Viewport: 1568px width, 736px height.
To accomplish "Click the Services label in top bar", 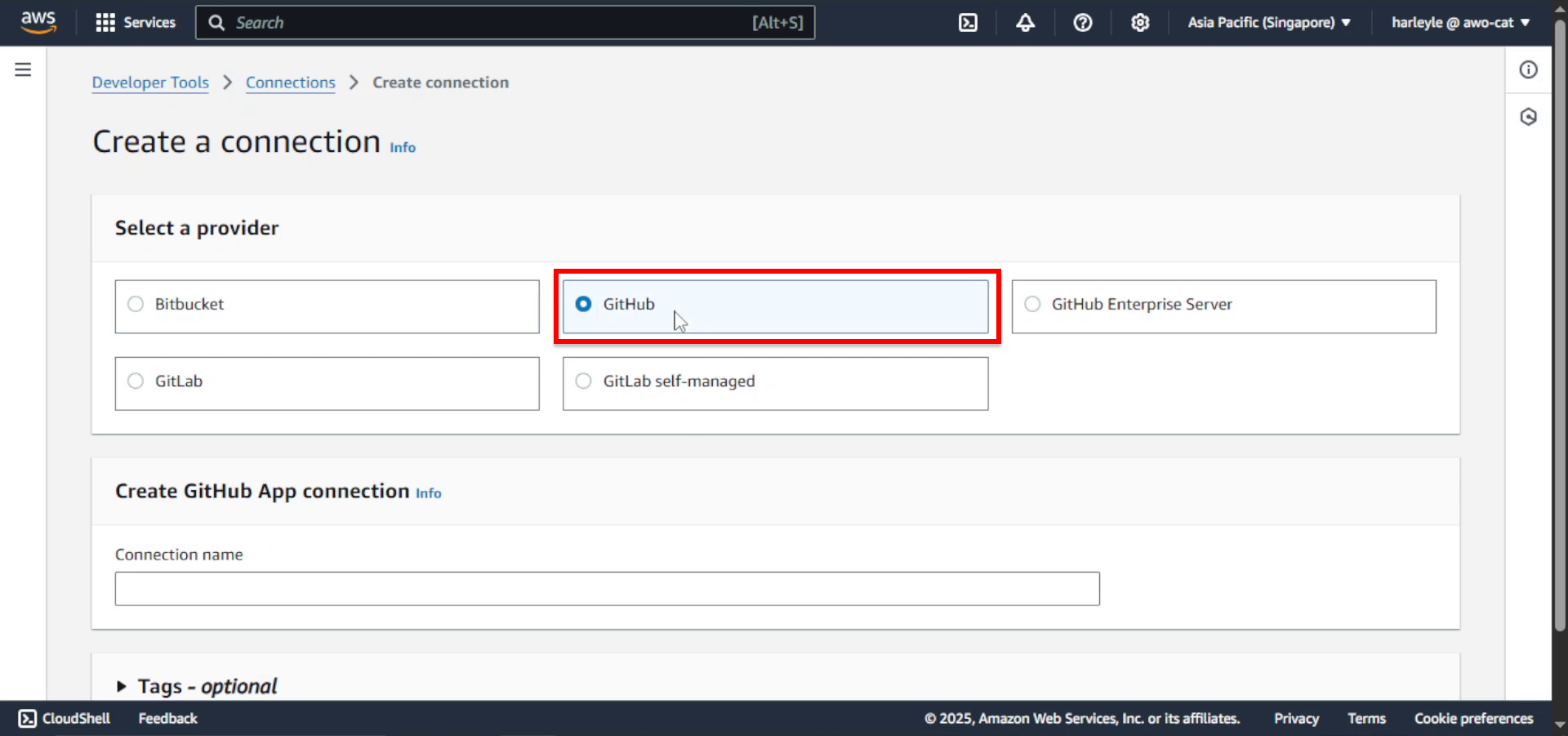I will pos(149,23).
